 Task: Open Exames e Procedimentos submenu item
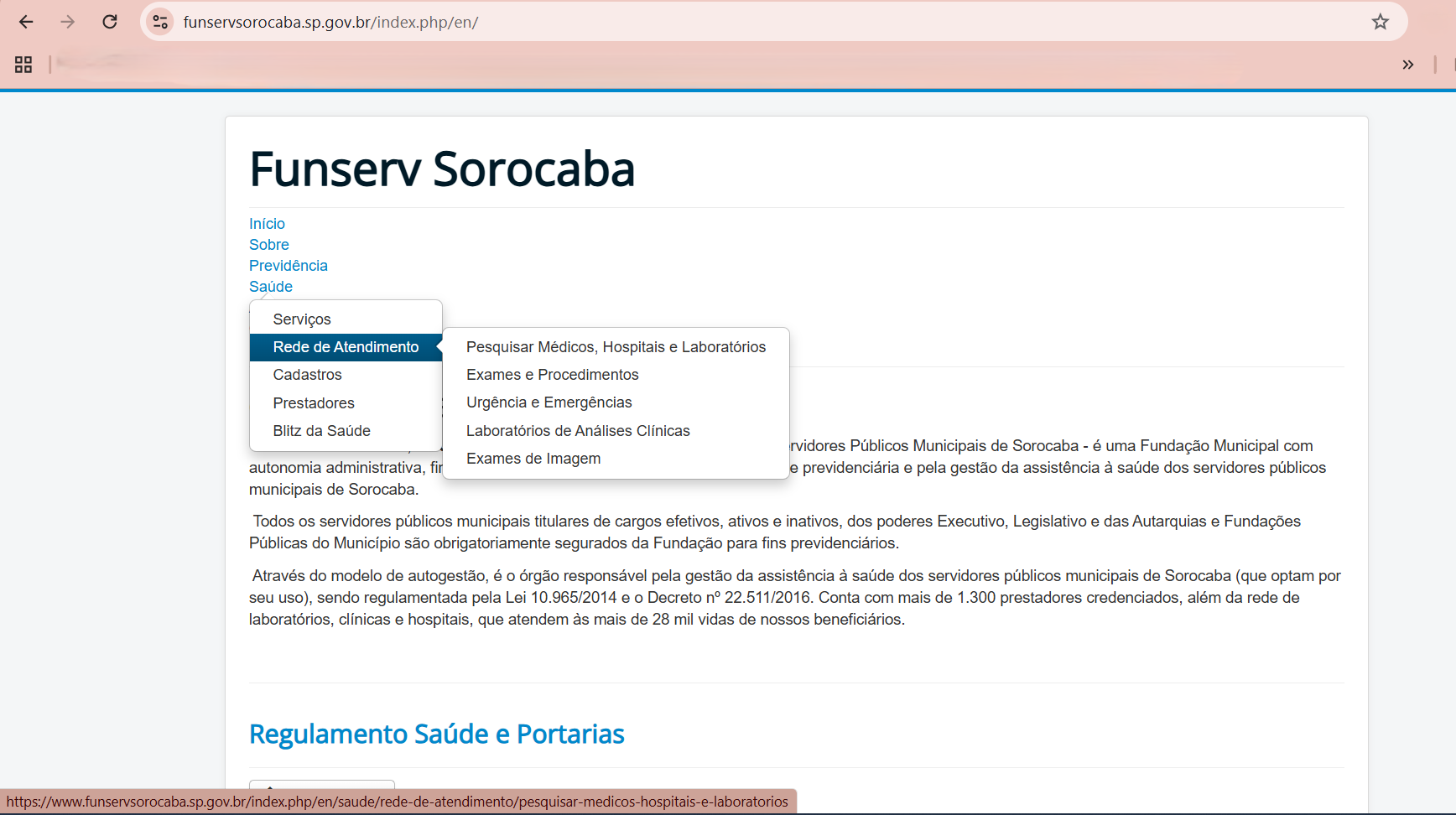616,375
